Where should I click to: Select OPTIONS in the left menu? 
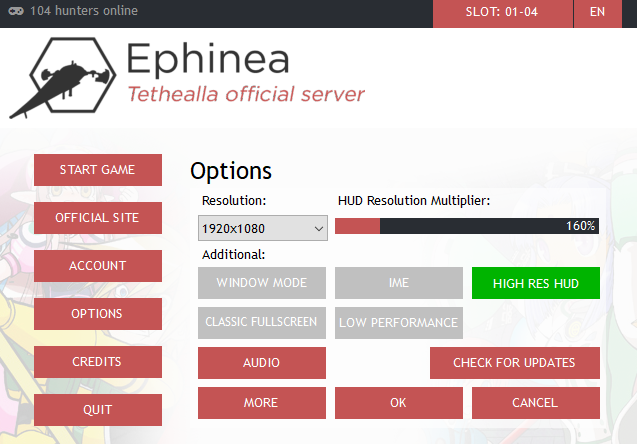click(x=98, y=314)
